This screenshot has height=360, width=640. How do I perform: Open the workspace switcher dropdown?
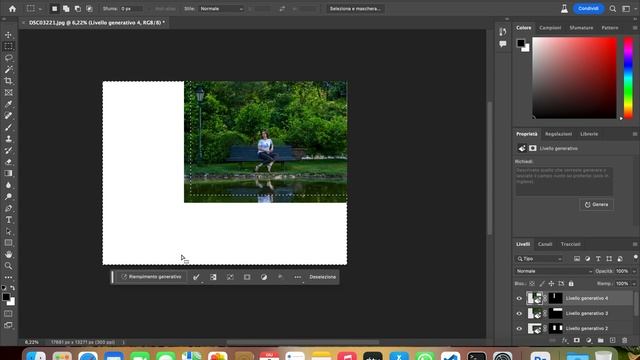[x=626, y=9]
